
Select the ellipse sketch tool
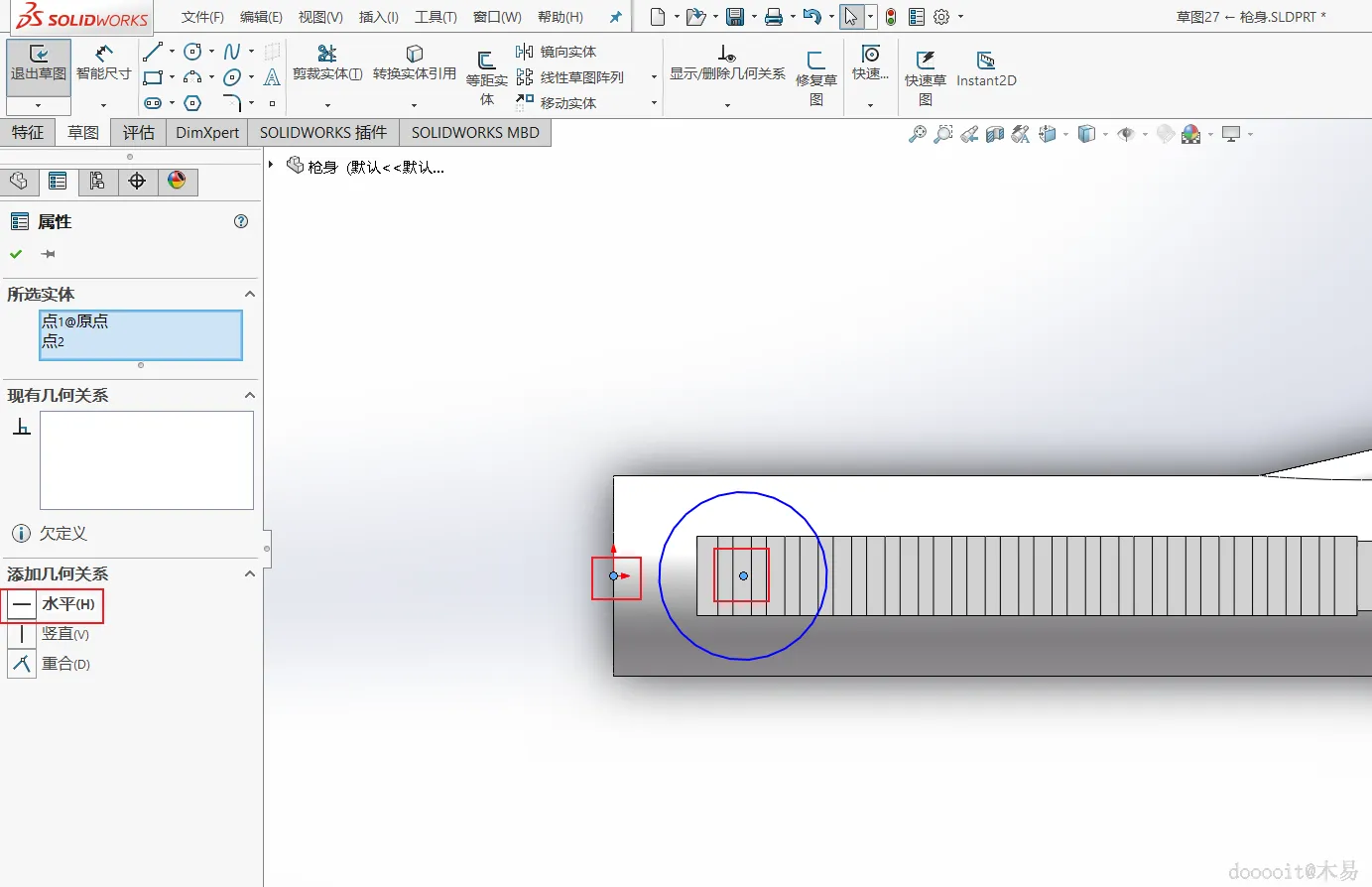(x=232, y=77)
